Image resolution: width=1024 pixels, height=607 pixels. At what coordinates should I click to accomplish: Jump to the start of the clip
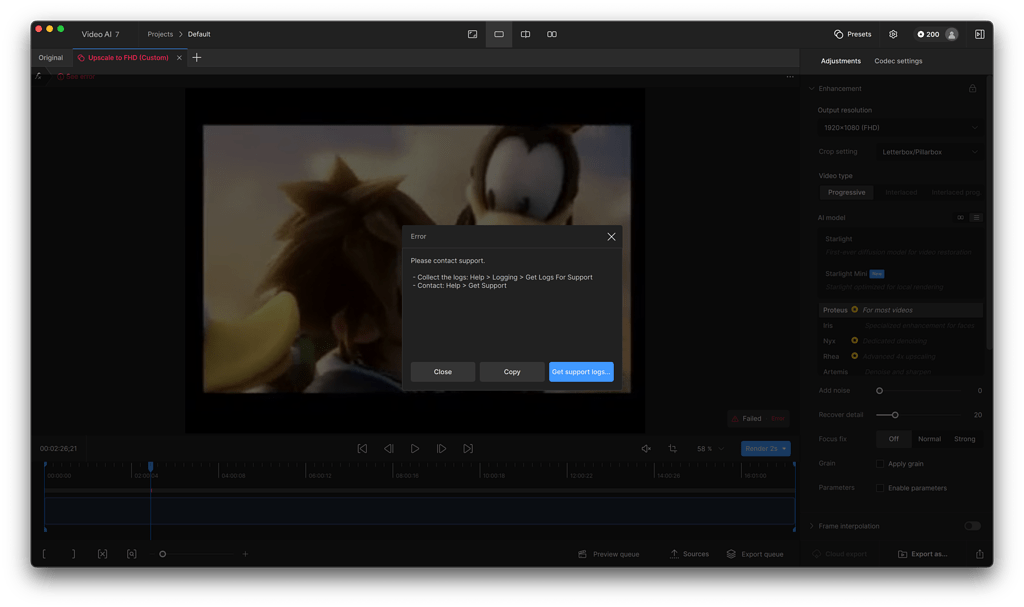pos(362,448)
